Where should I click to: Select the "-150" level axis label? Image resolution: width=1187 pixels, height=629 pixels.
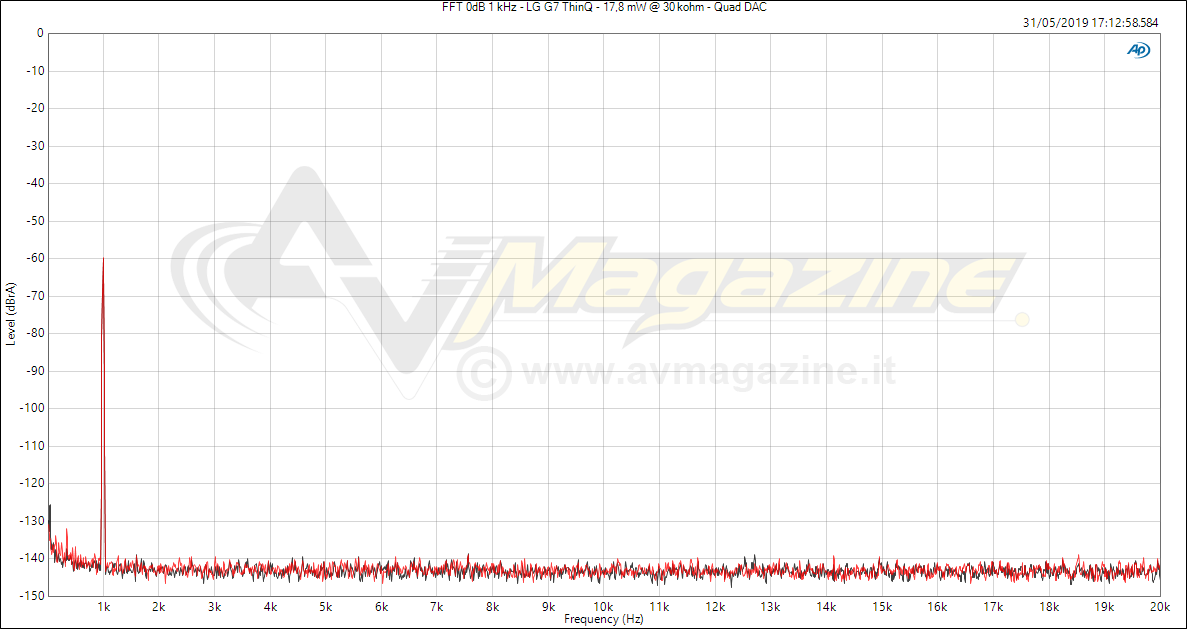(x=33, y=596)
